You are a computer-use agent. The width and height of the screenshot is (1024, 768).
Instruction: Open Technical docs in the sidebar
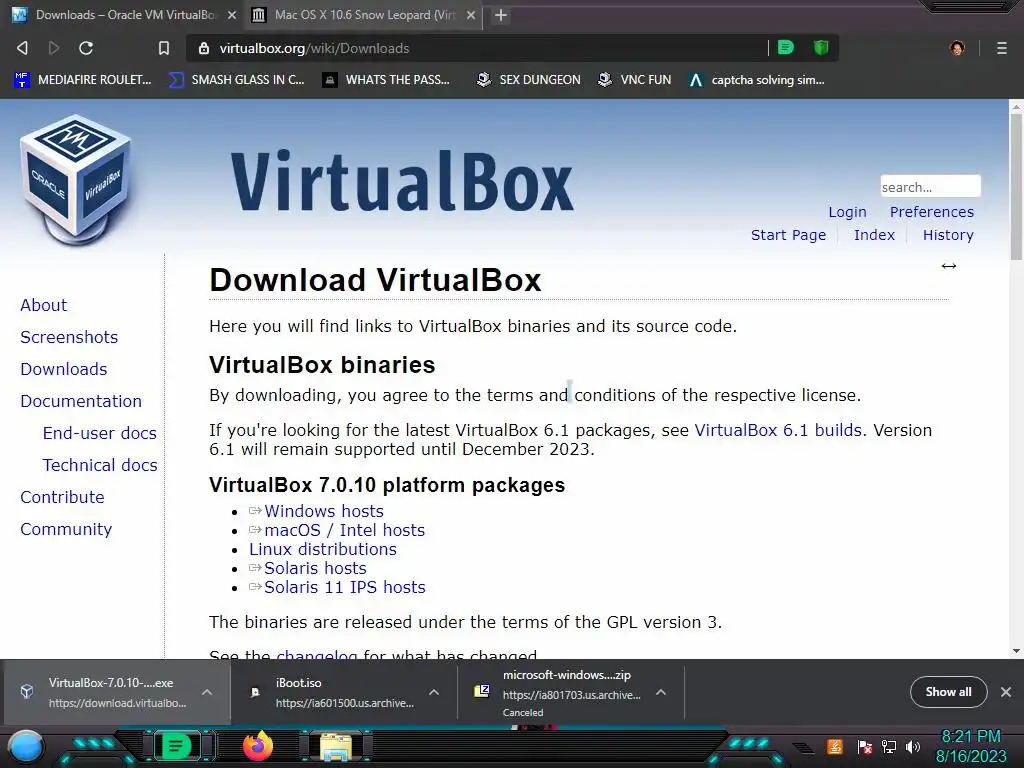pyautogui.click(x=100, y=465)
